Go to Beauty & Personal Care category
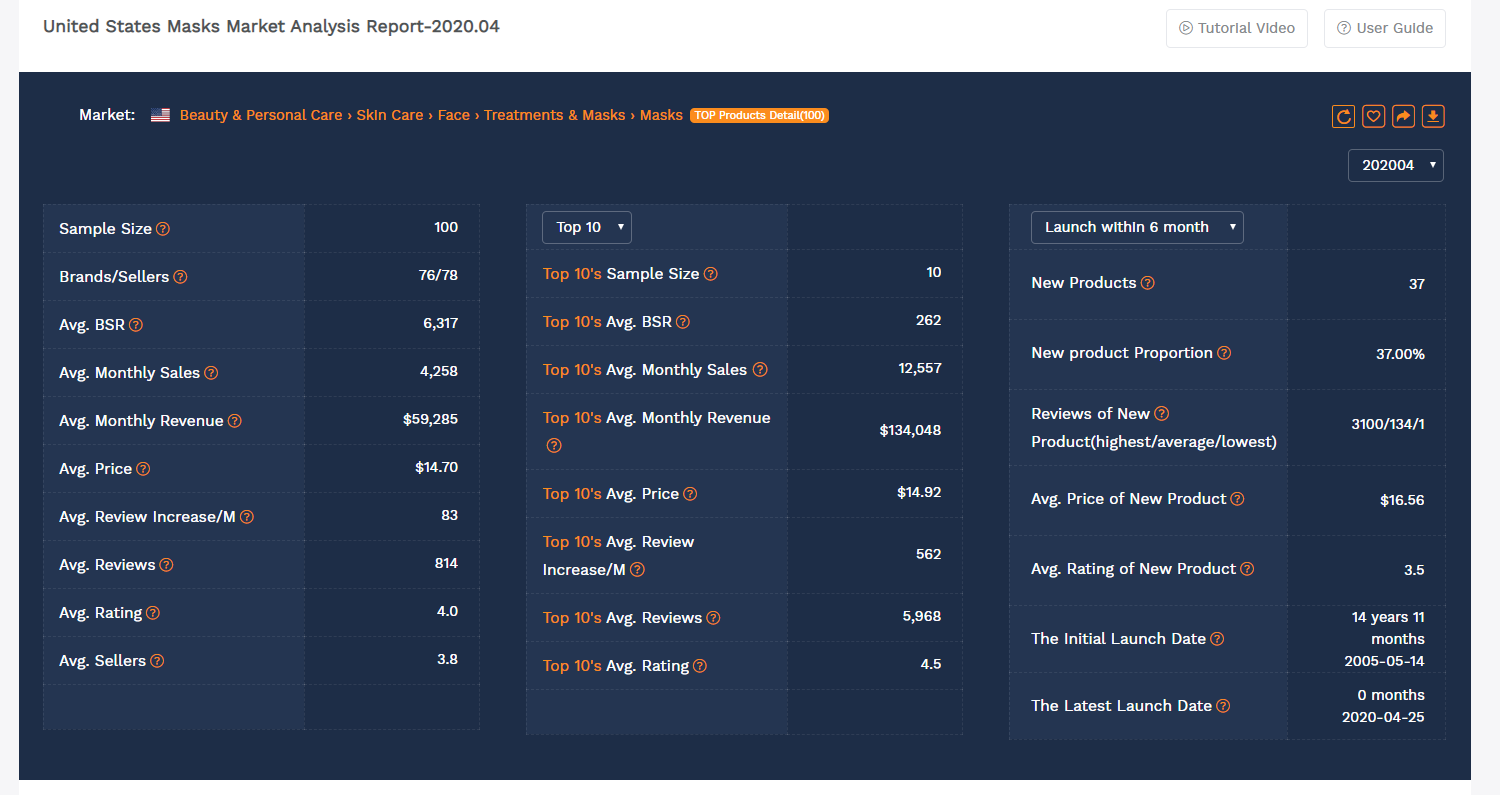The width and height of the screenshot is (1500, 795). 261,115
